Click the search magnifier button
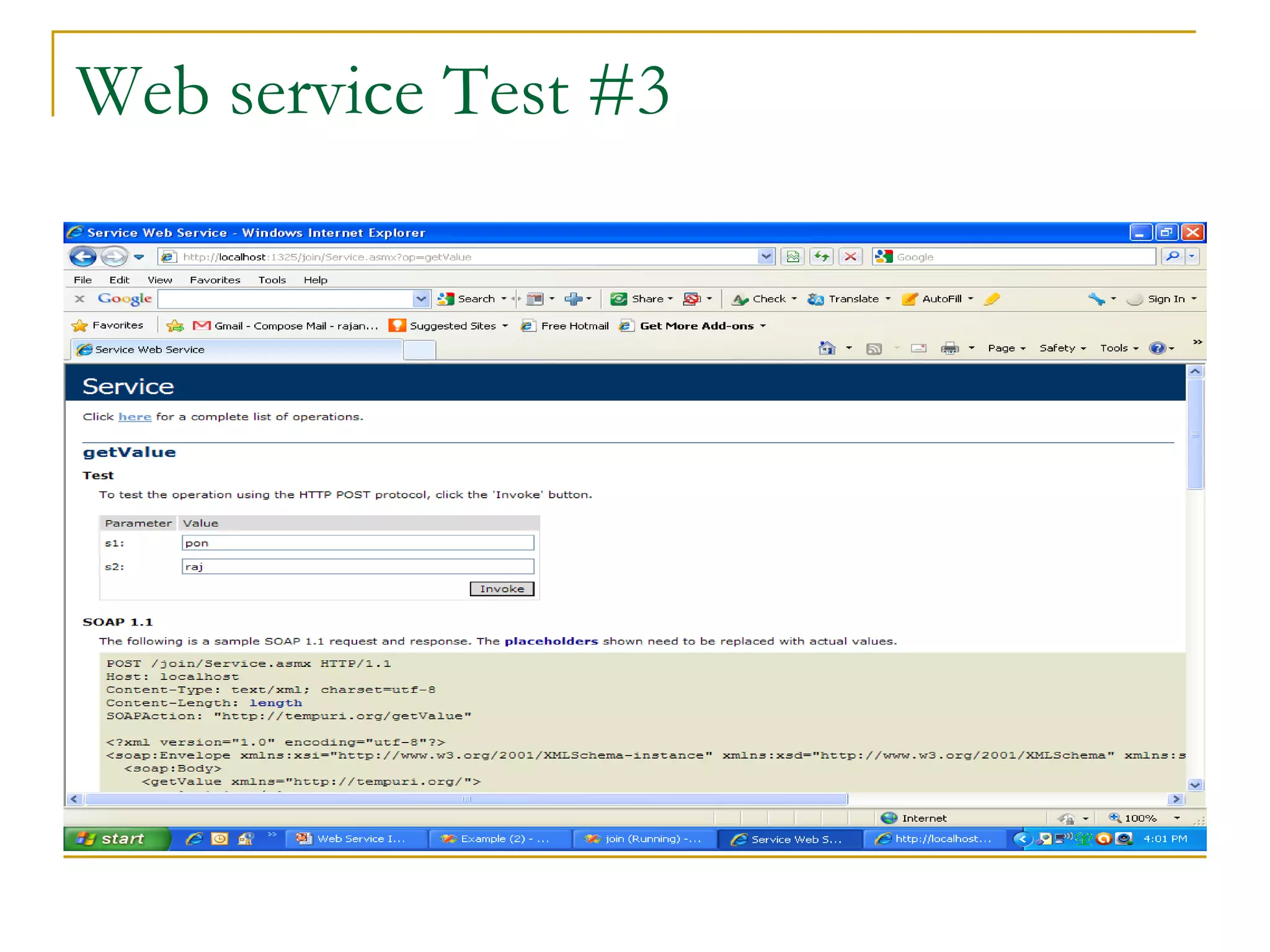1270x952 pixels. point(1173,257)
